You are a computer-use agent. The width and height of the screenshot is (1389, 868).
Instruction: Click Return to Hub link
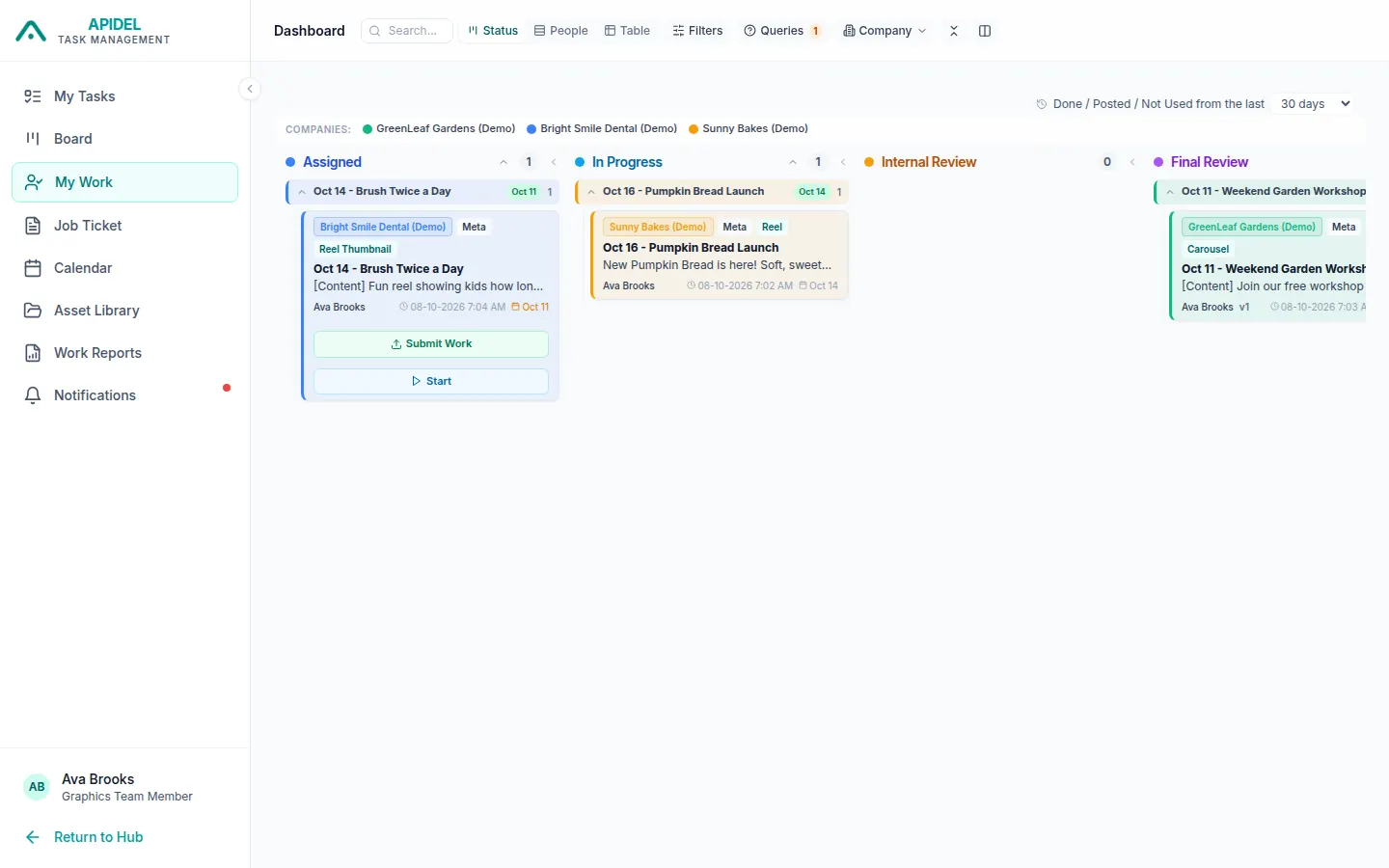(98, 837)
